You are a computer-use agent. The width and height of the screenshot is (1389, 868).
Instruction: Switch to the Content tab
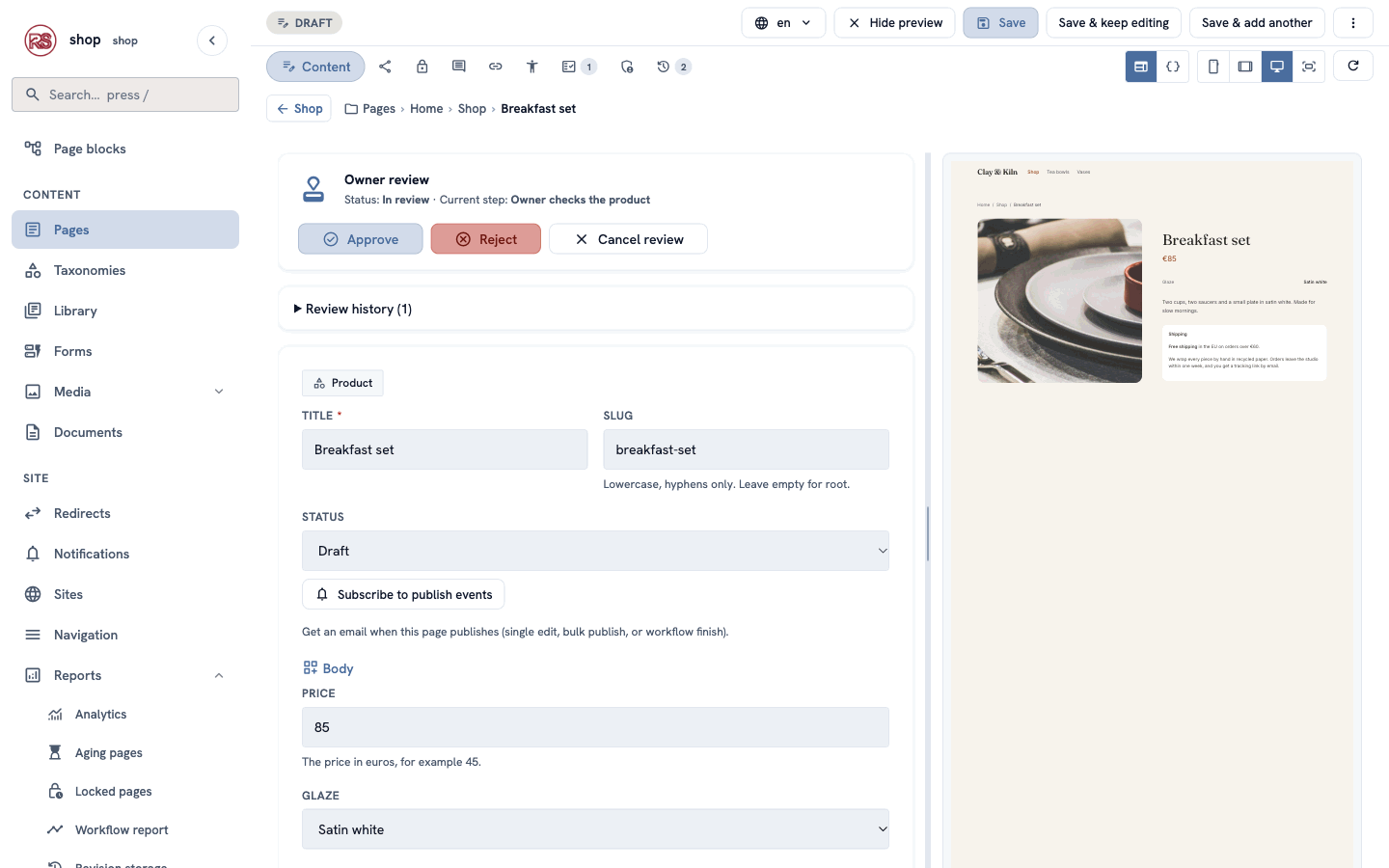pos(315,67)
